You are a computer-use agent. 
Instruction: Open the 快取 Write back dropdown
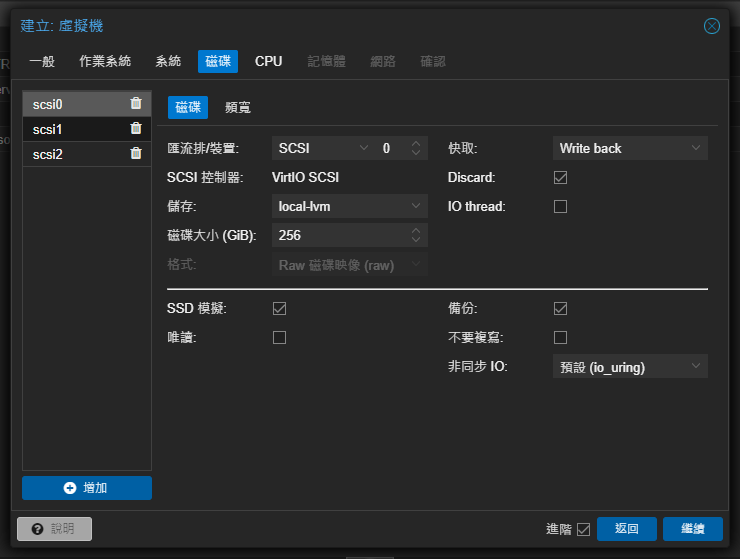click(630, 148)
